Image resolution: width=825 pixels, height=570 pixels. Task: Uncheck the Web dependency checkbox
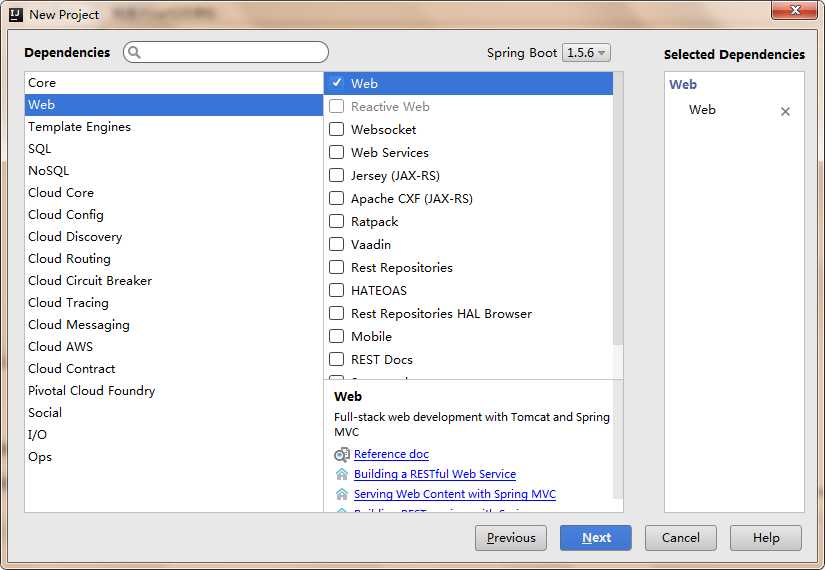pyautogui.click(x=337, y=83)
